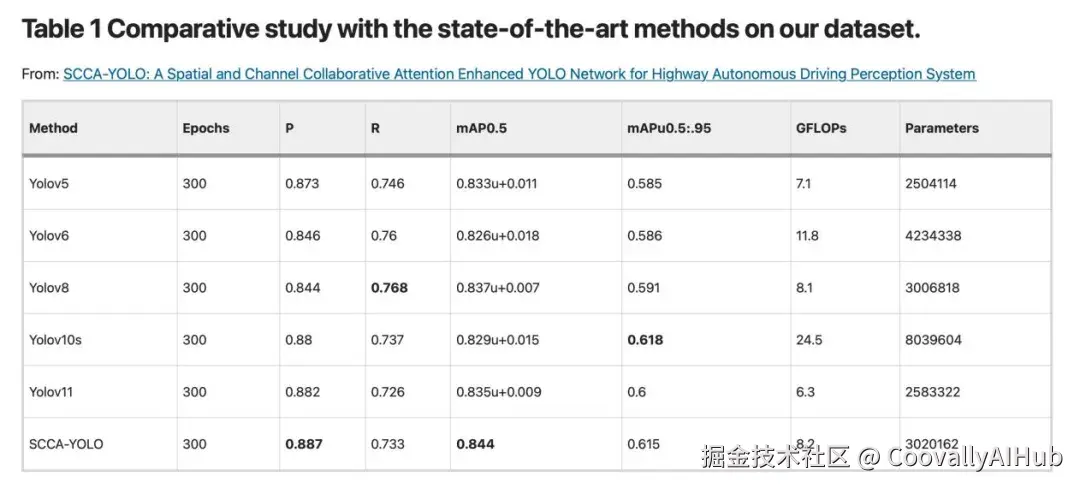This screenshot has height=488, width=1080.
Task: Click the Yolov10s method cell
Action: click(55, 340)
